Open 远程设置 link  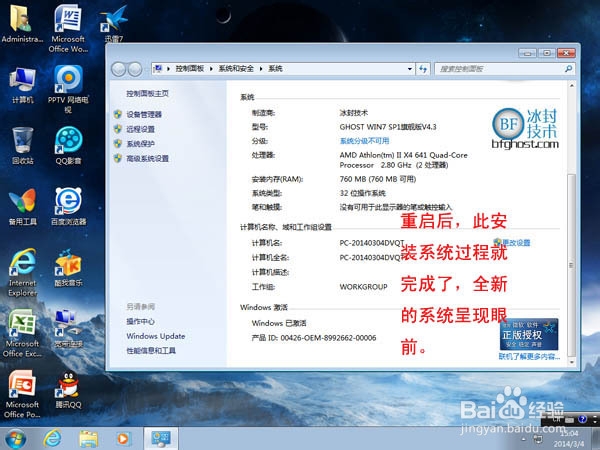coord(140,129)
